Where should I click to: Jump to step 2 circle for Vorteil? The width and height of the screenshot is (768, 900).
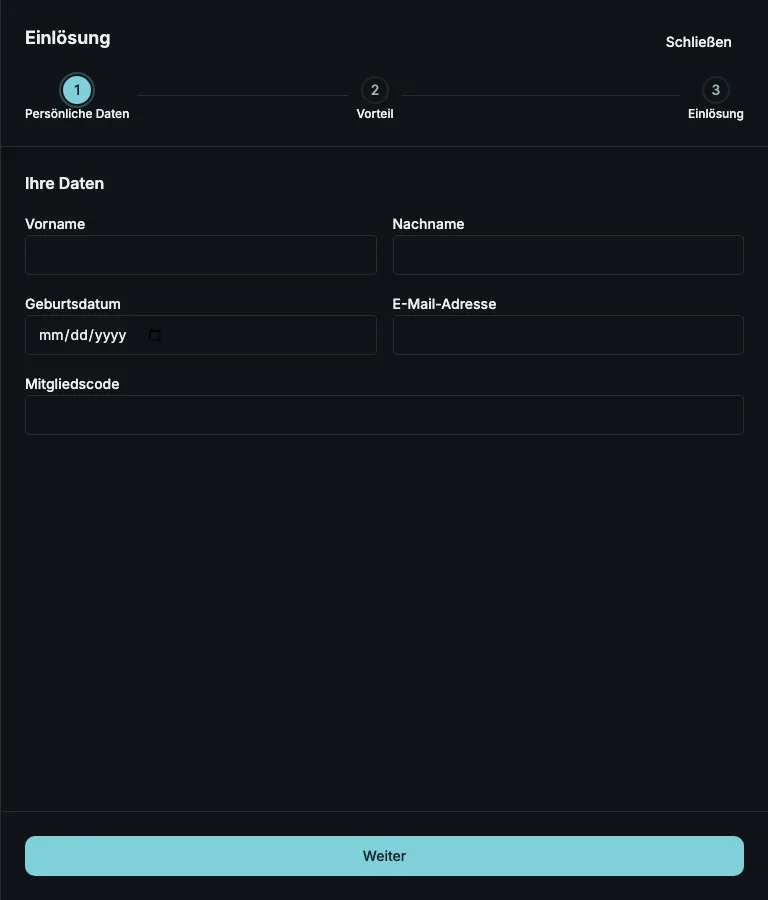pyautogui.click(x=375, y=90)
